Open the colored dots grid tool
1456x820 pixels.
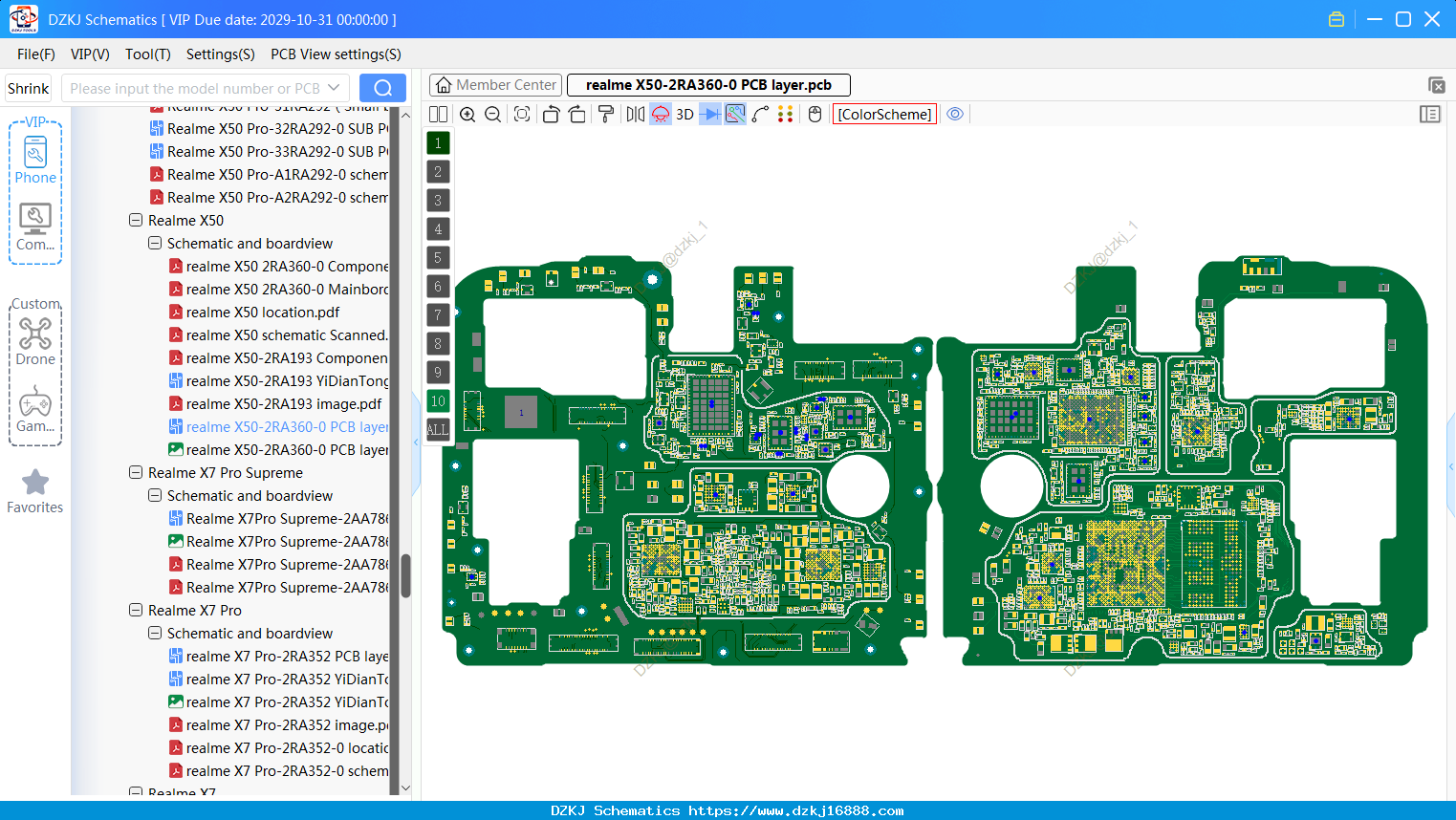point(786,115)
